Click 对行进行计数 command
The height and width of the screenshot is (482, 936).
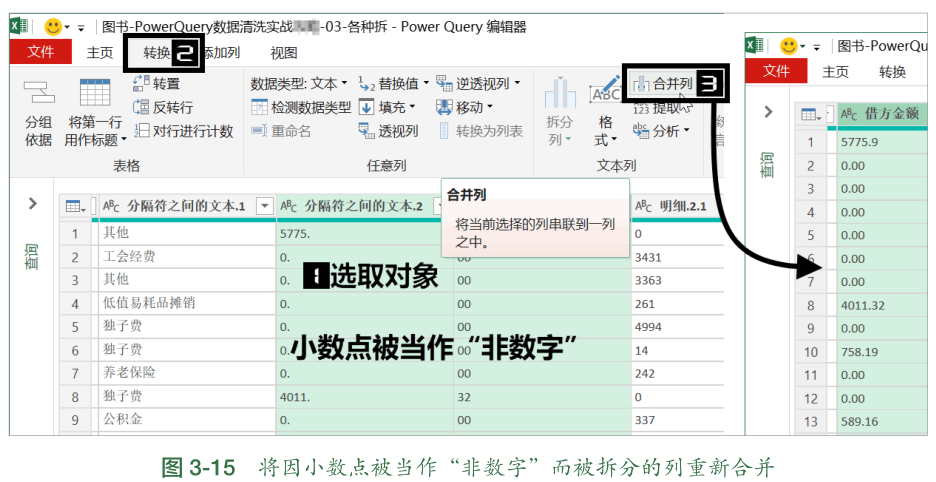coord(183,131)
